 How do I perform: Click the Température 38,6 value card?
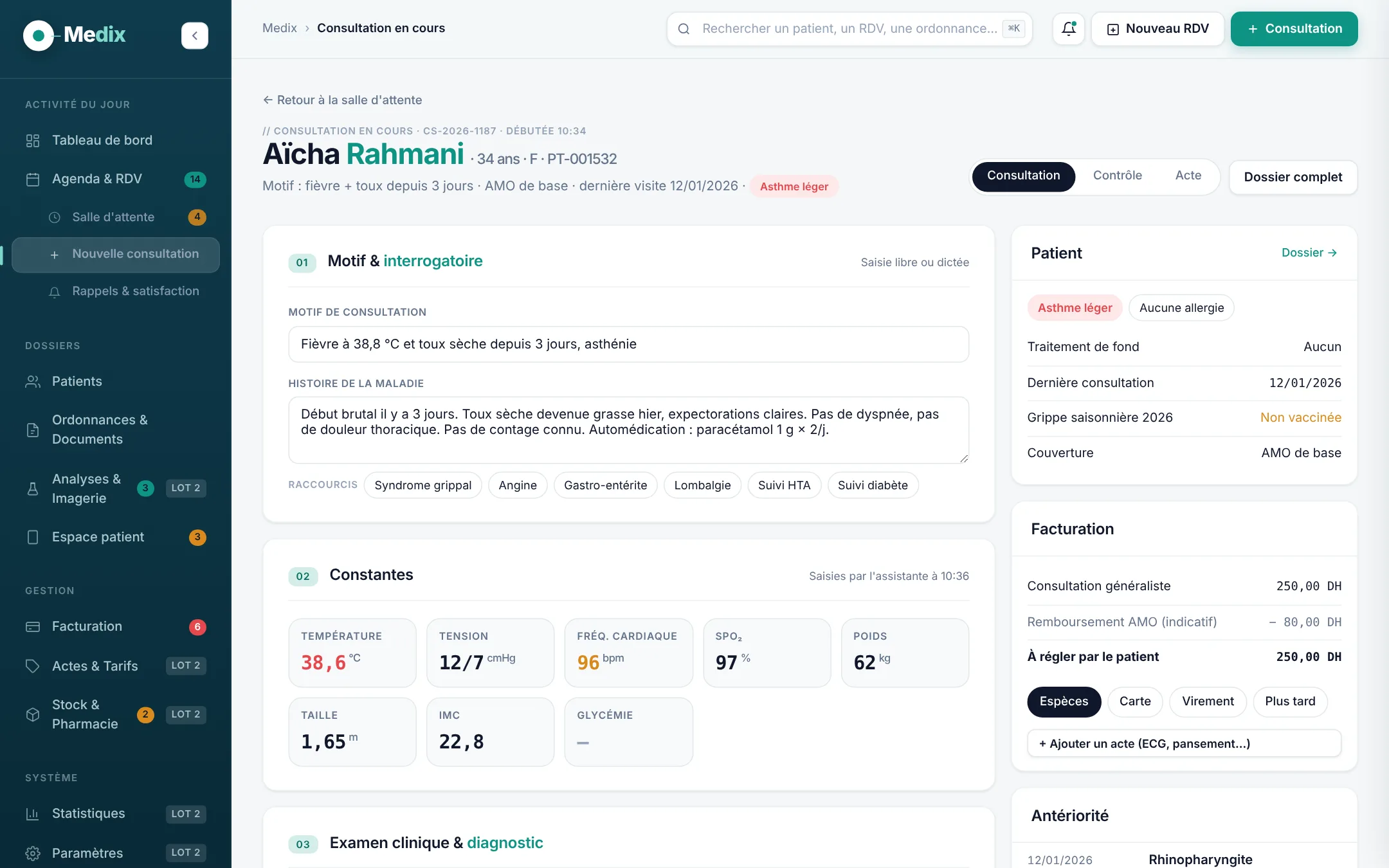coord(352,653)
